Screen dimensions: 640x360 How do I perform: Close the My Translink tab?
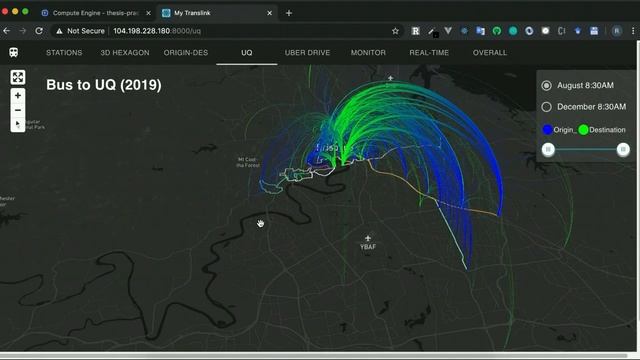(269, 13)
